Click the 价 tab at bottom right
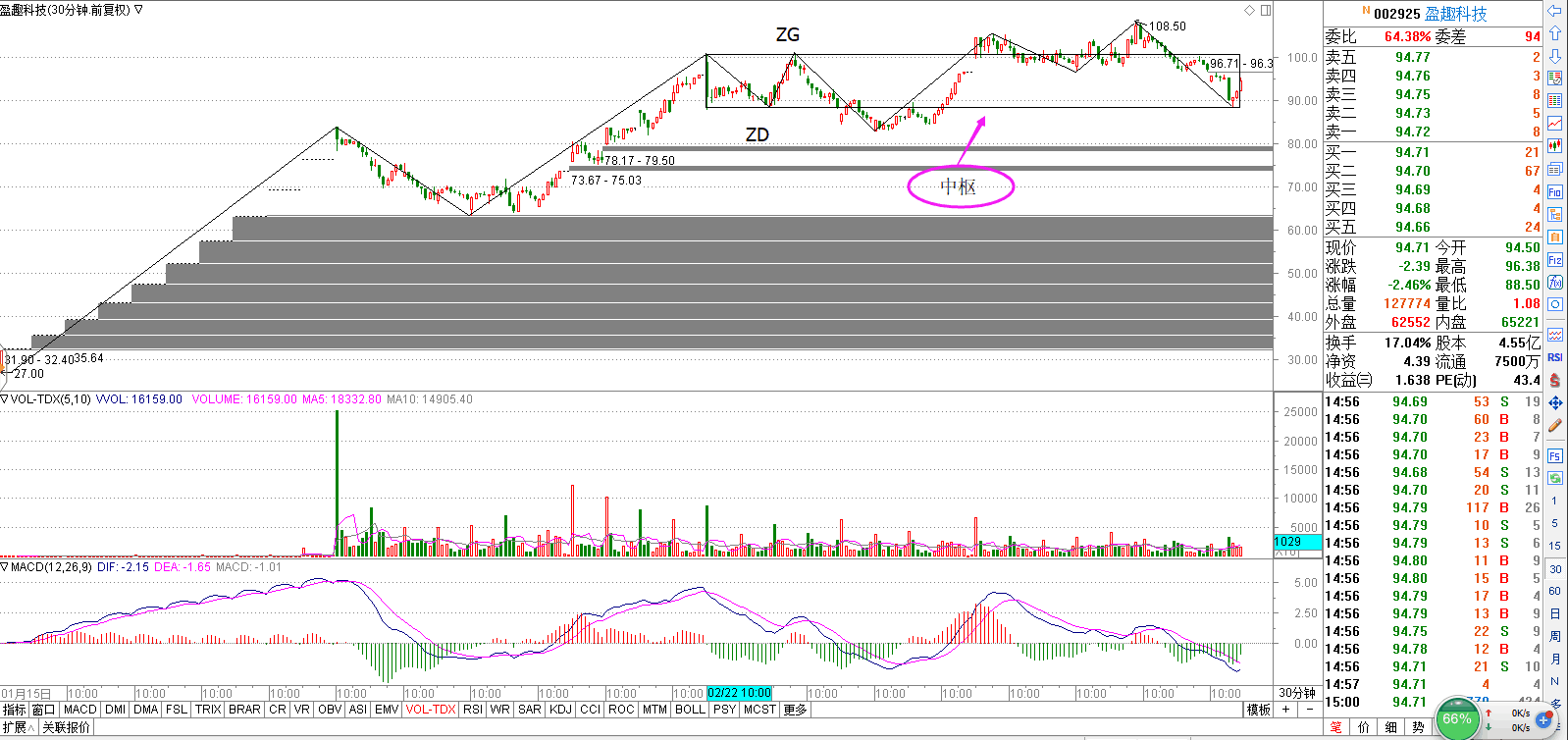The image size is (1568, 740). pos(1363,727)
